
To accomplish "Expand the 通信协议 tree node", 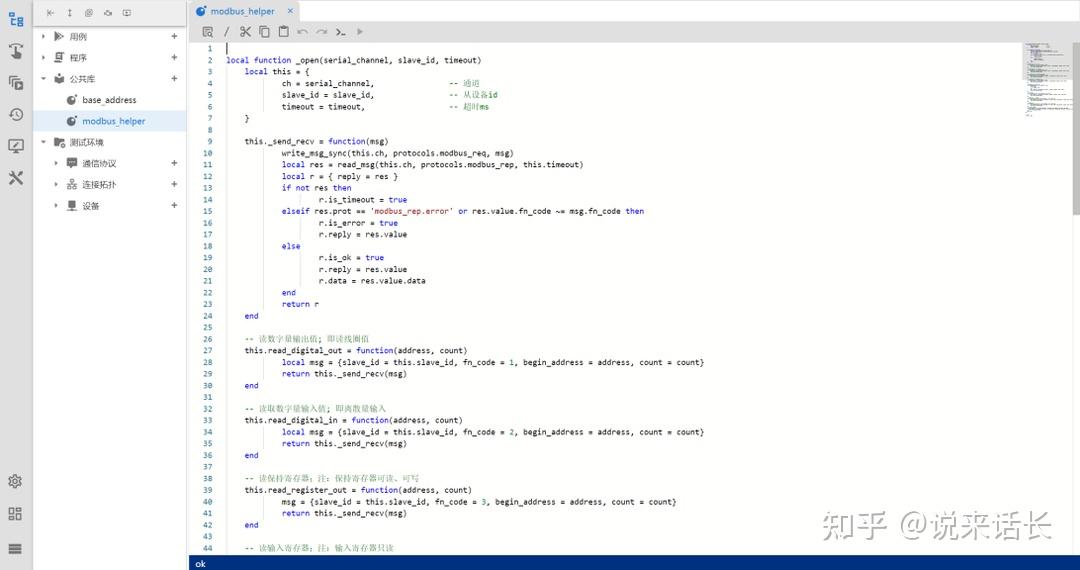I will point(56,163).
